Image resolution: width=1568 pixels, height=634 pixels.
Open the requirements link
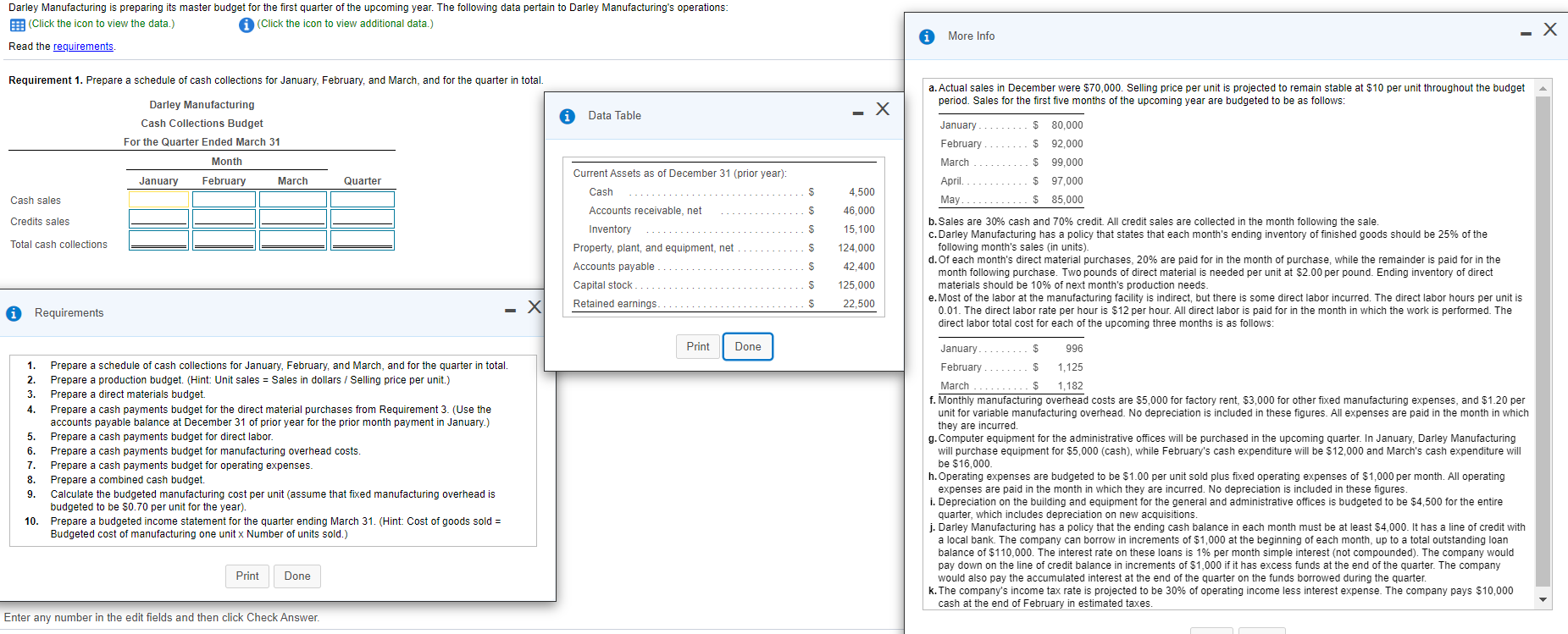(x=83, y=47)
